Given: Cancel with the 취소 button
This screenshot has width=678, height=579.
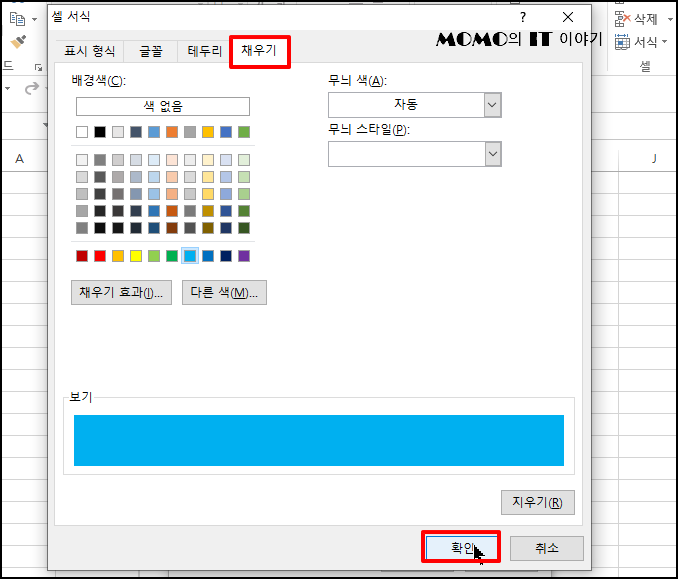Looking at the screenshot, I should (547, 548).
